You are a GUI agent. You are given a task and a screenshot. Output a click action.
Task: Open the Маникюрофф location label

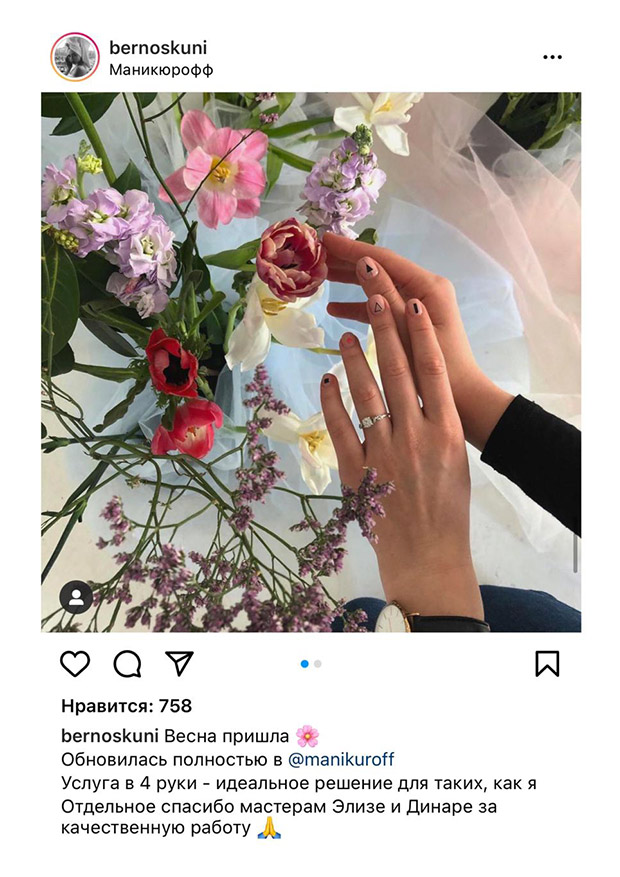click(x=161, y=70)
